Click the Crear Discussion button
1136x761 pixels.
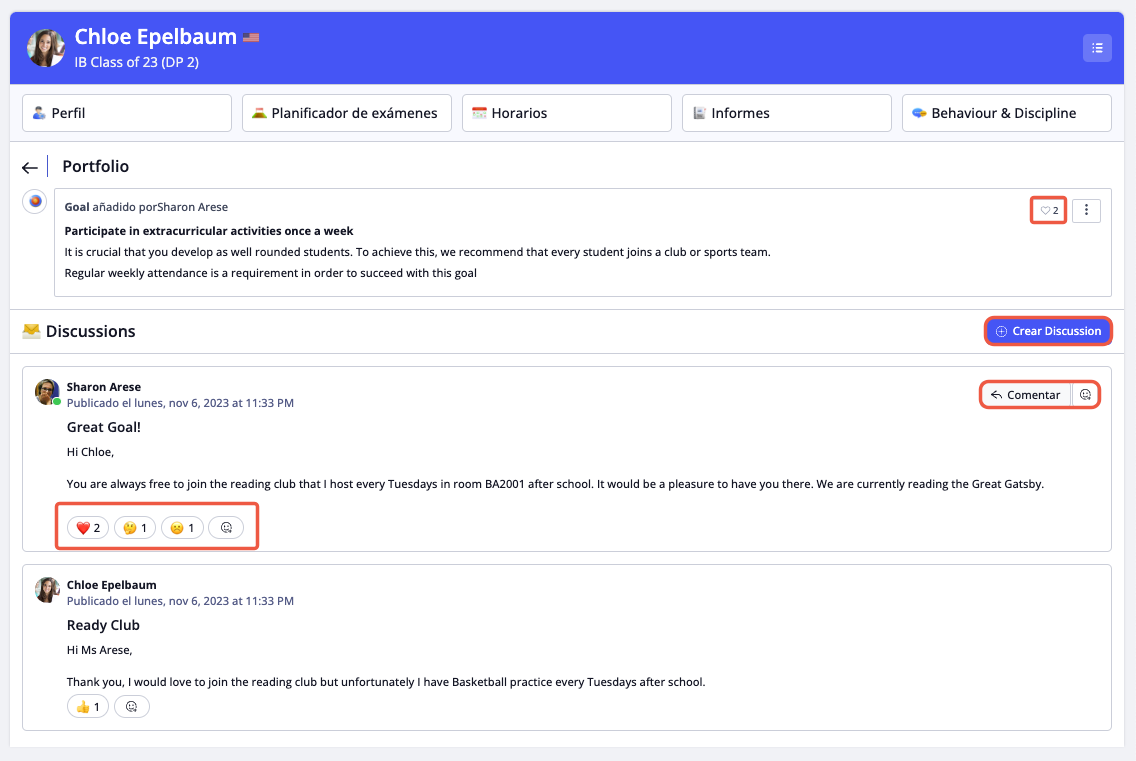(1048, 331)
